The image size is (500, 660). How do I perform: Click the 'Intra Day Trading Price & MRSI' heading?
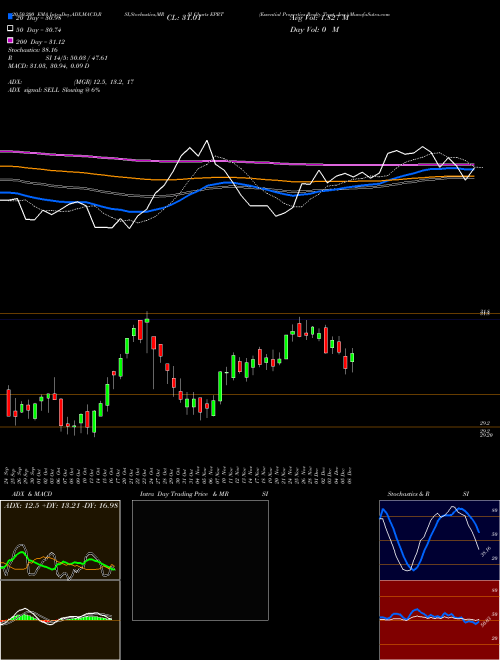[x=204, y=494]
